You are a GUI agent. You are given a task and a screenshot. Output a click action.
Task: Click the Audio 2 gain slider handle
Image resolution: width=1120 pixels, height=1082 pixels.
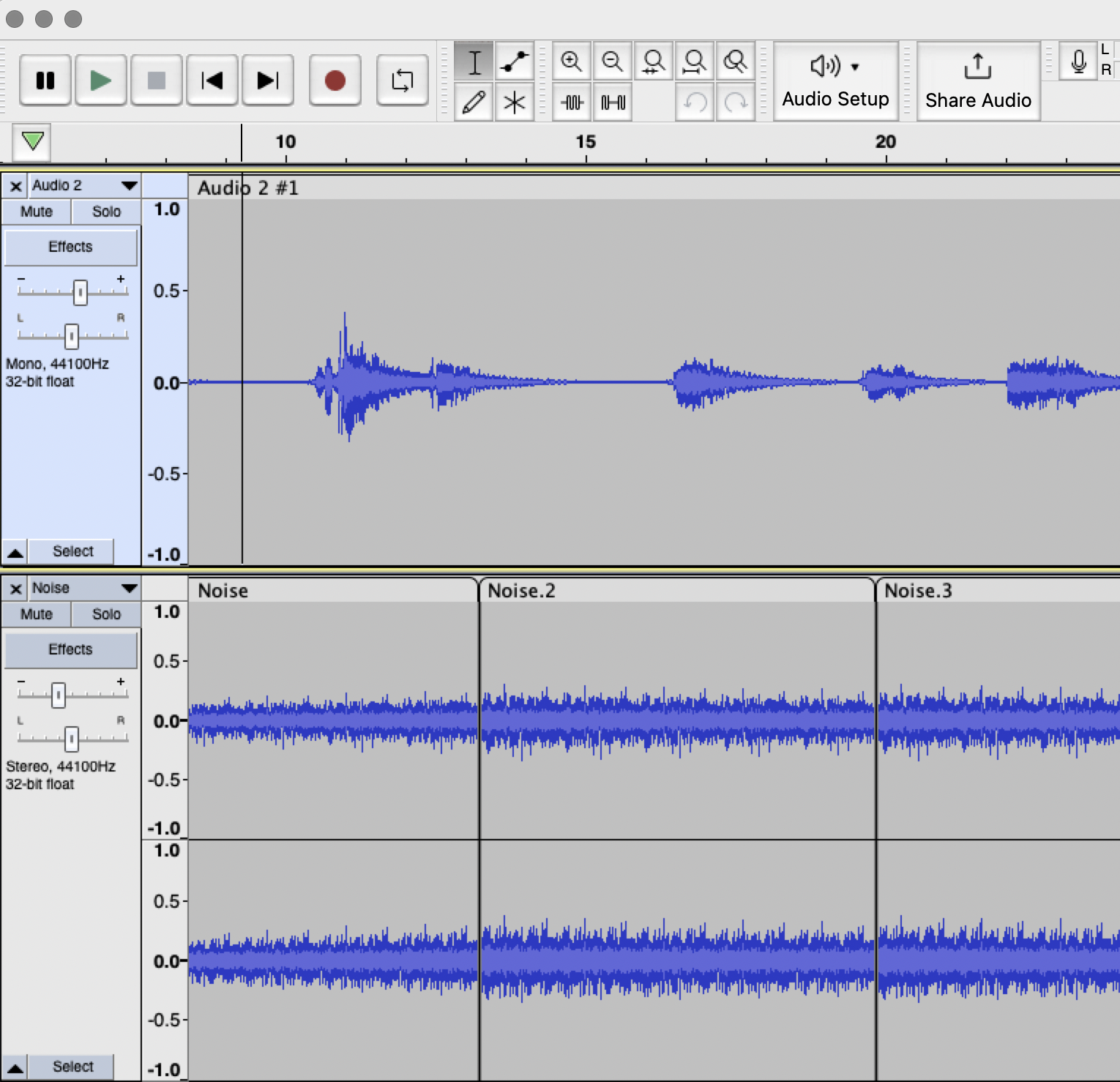(81, 292)
